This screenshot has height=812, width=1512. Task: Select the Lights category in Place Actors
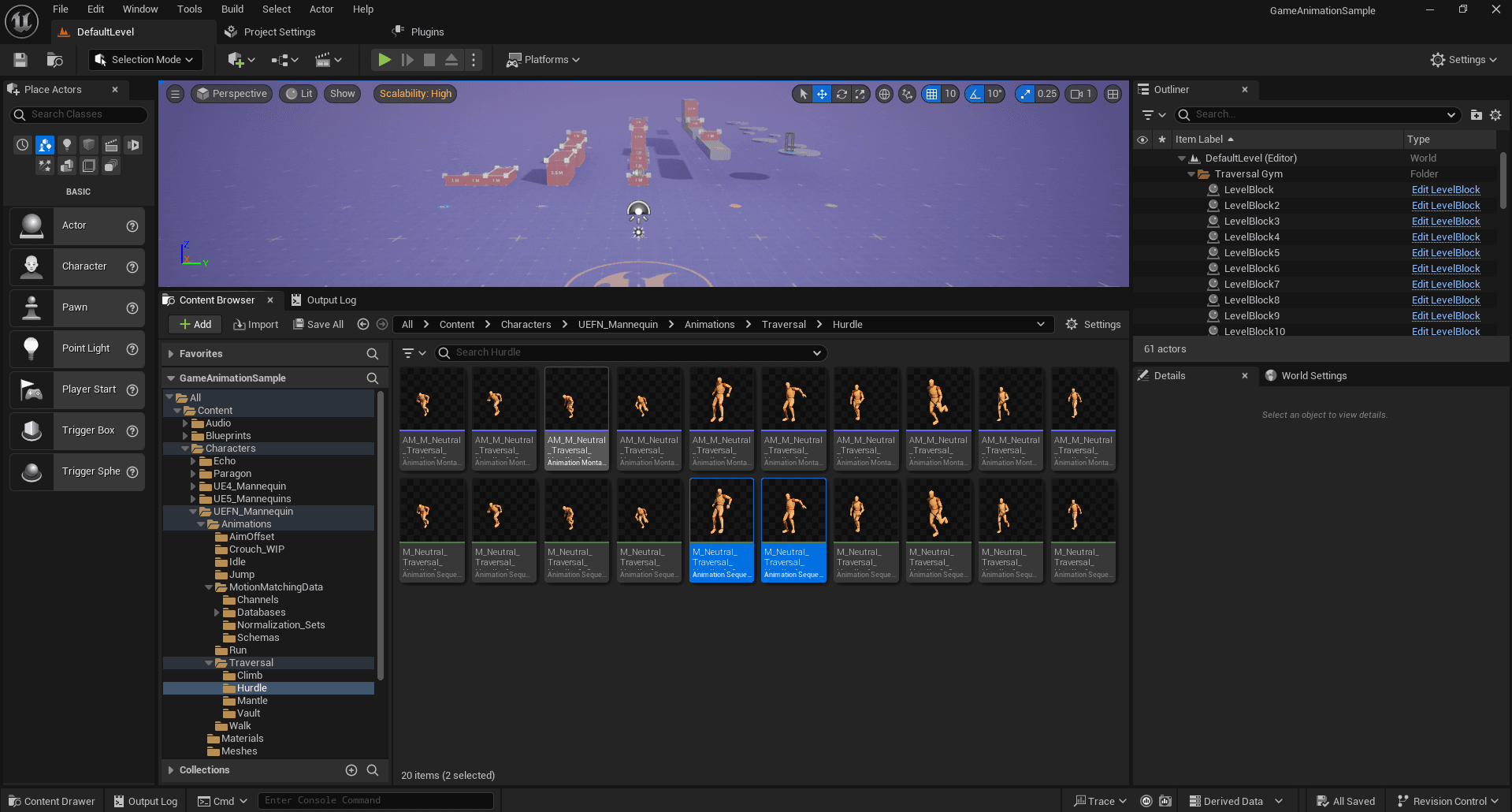tap(67, 145)
